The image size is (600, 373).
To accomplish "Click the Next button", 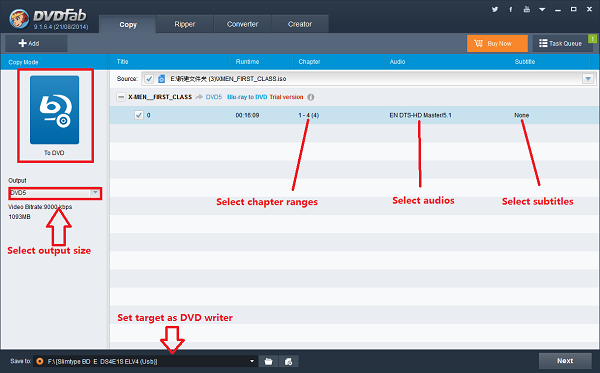I will 565,361.
